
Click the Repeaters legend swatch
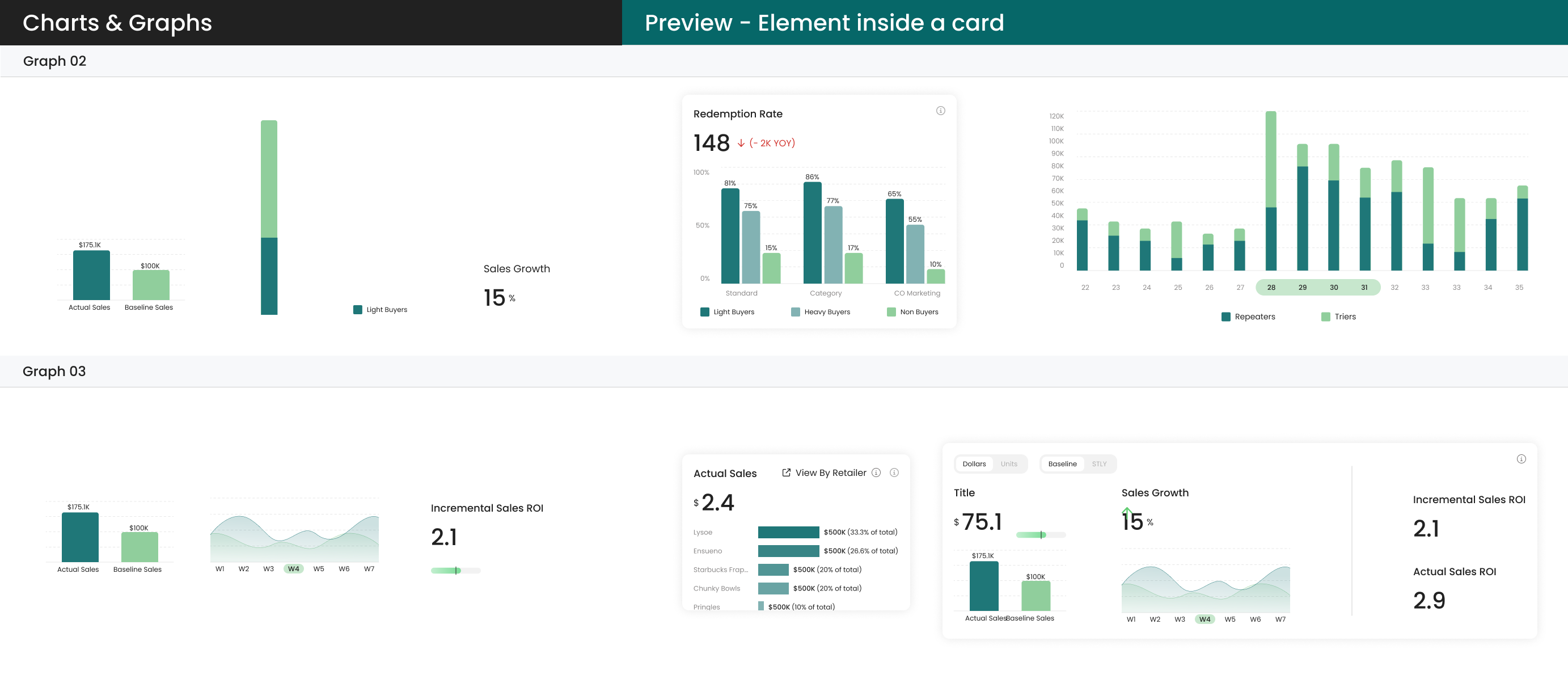tap(1226, 317)
